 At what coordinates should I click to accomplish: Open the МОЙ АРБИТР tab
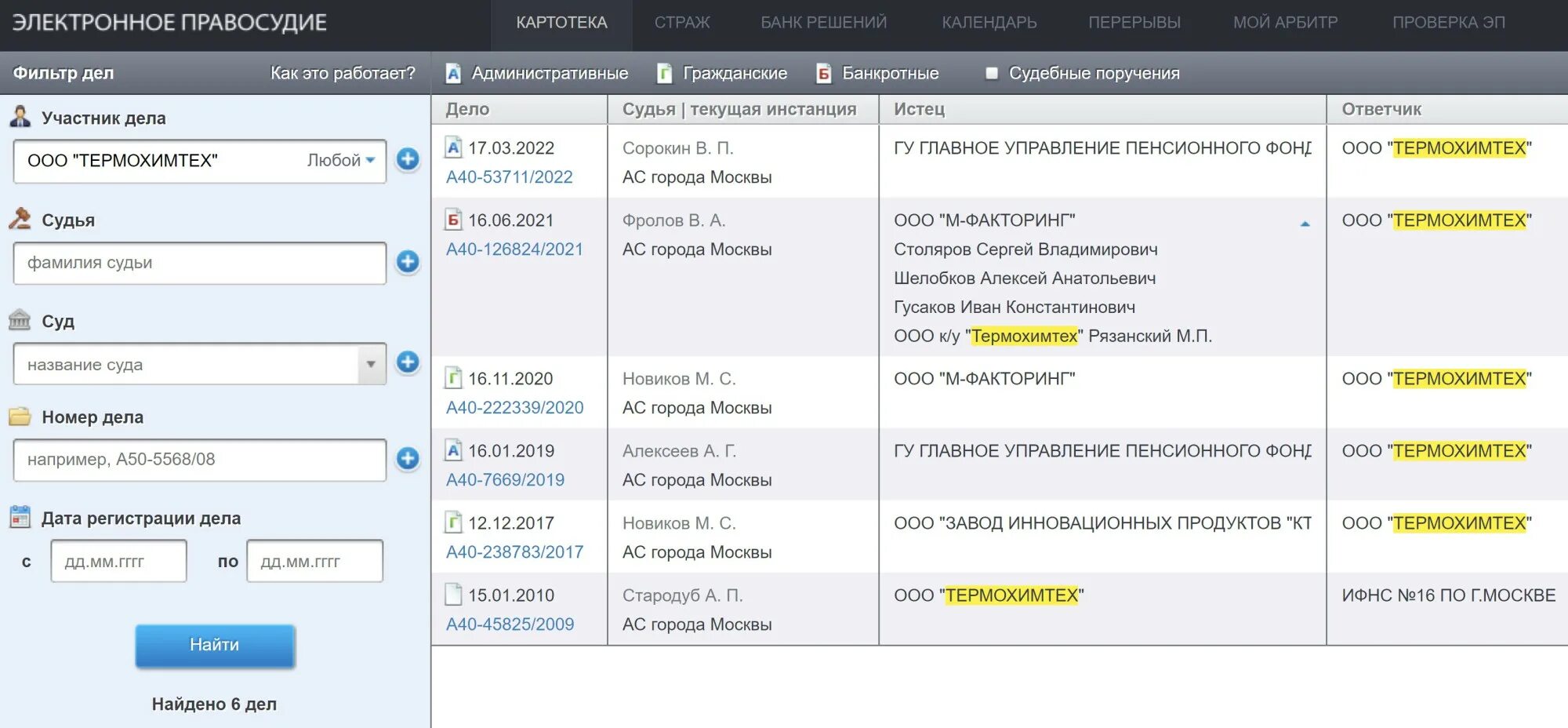(1286, 23)
